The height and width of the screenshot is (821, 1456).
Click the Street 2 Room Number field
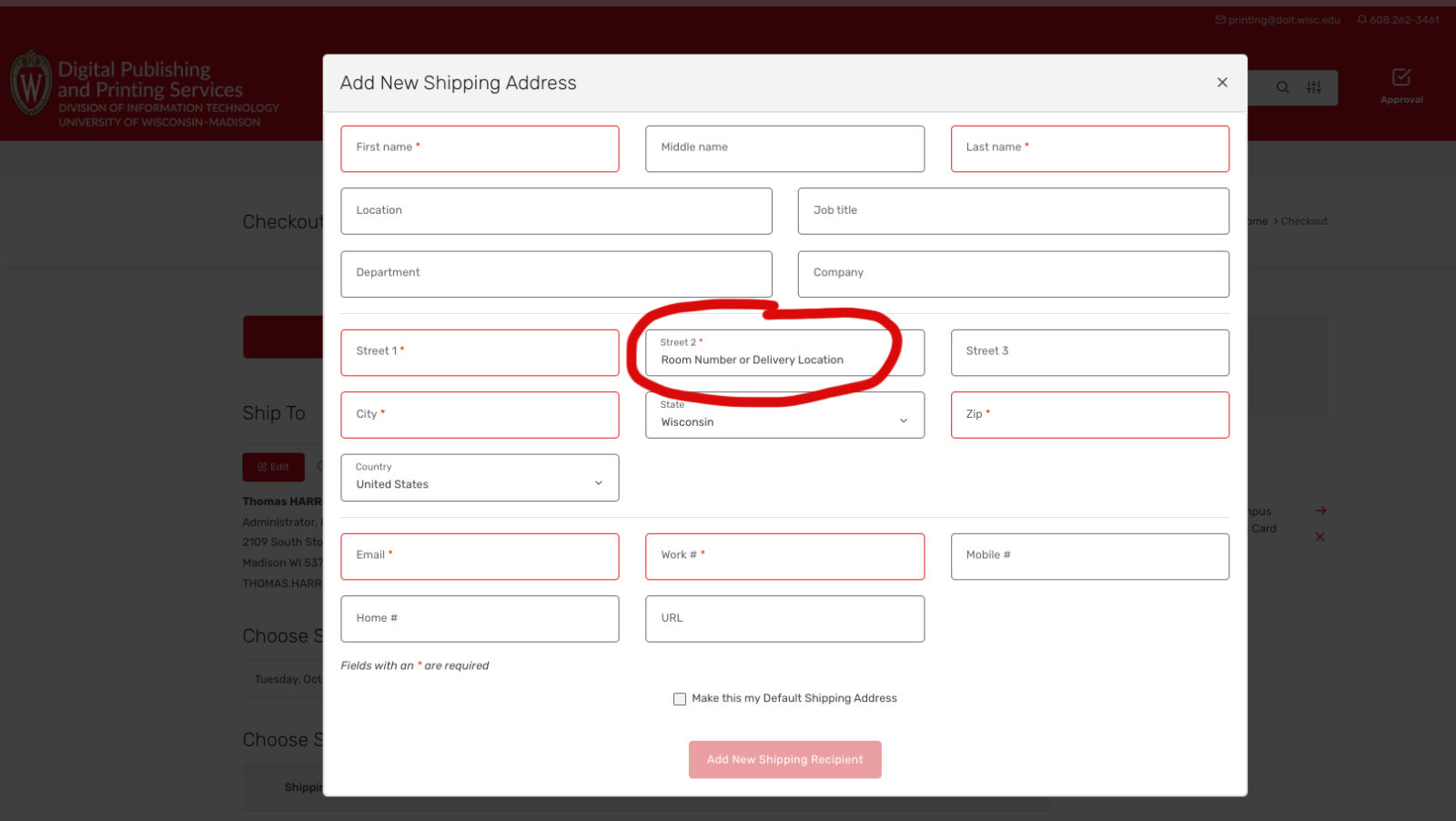click(784, 352)
